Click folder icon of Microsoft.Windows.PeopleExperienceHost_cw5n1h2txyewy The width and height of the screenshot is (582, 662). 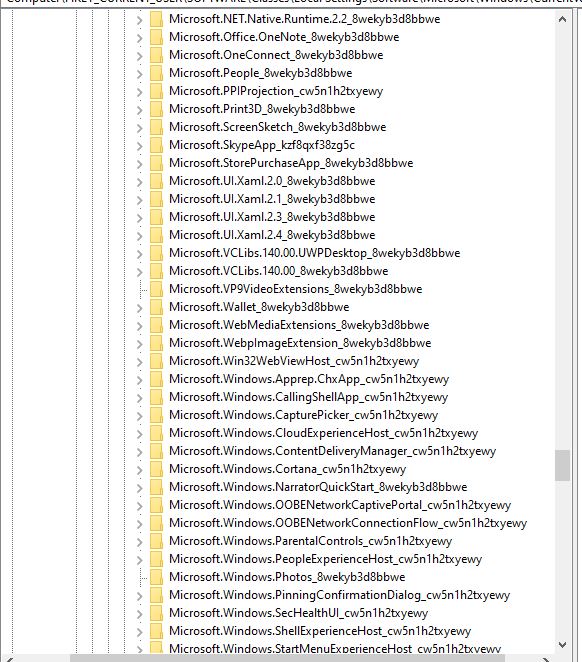[x=156, y=559]
